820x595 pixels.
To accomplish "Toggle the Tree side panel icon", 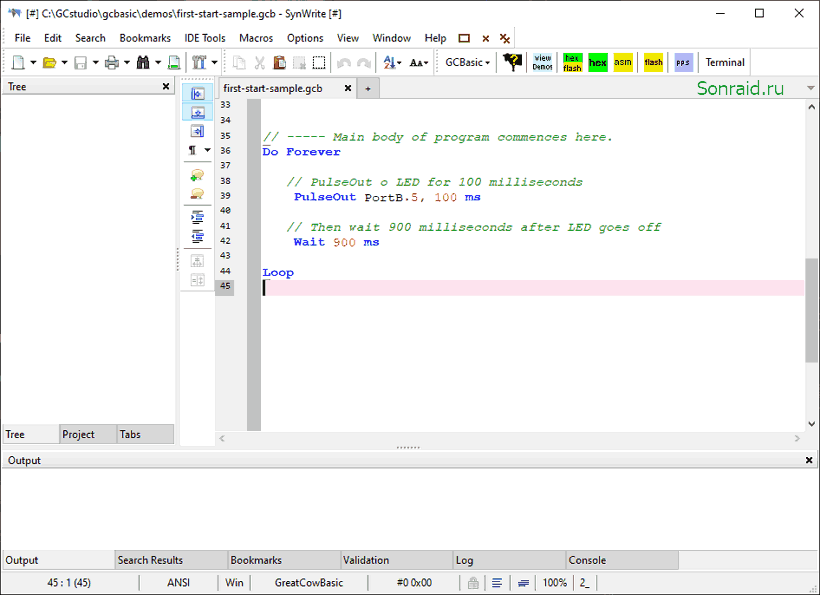I will (x=197, y=94).
